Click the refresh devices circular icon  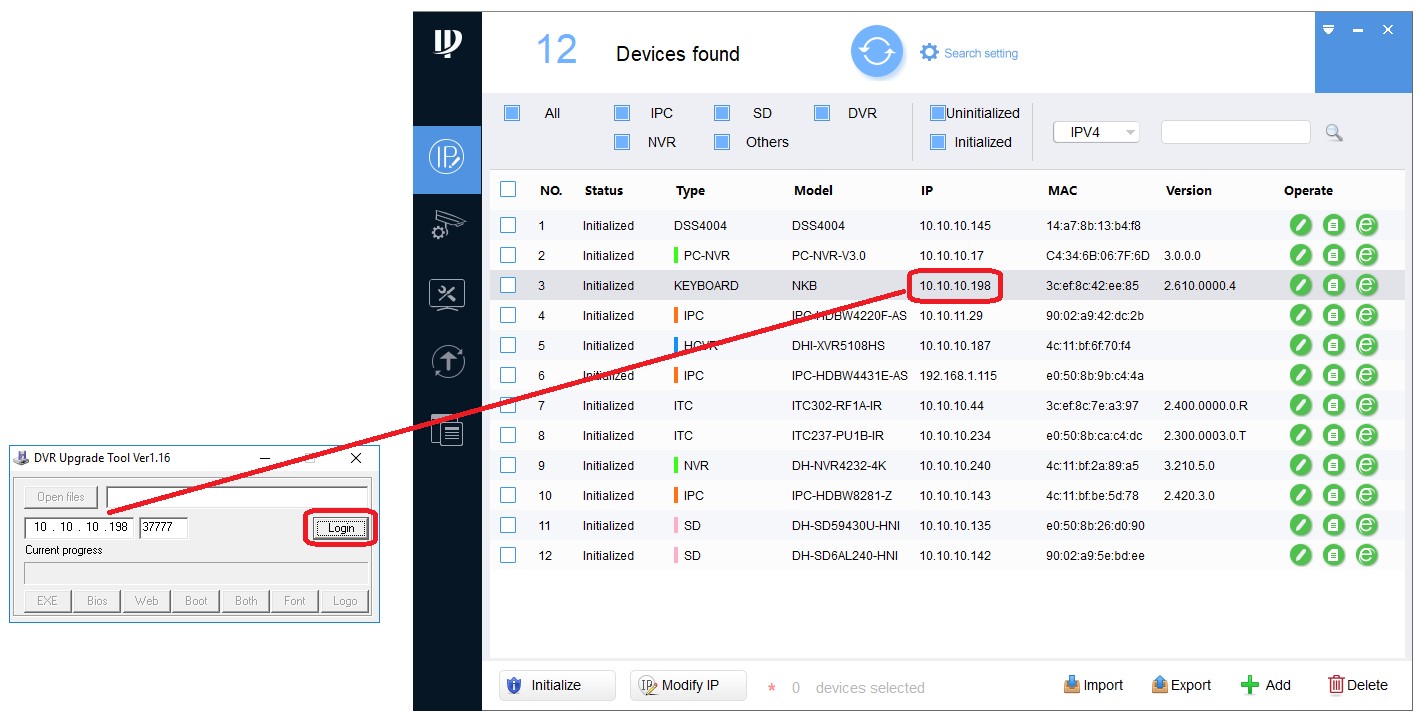point(876,52)
